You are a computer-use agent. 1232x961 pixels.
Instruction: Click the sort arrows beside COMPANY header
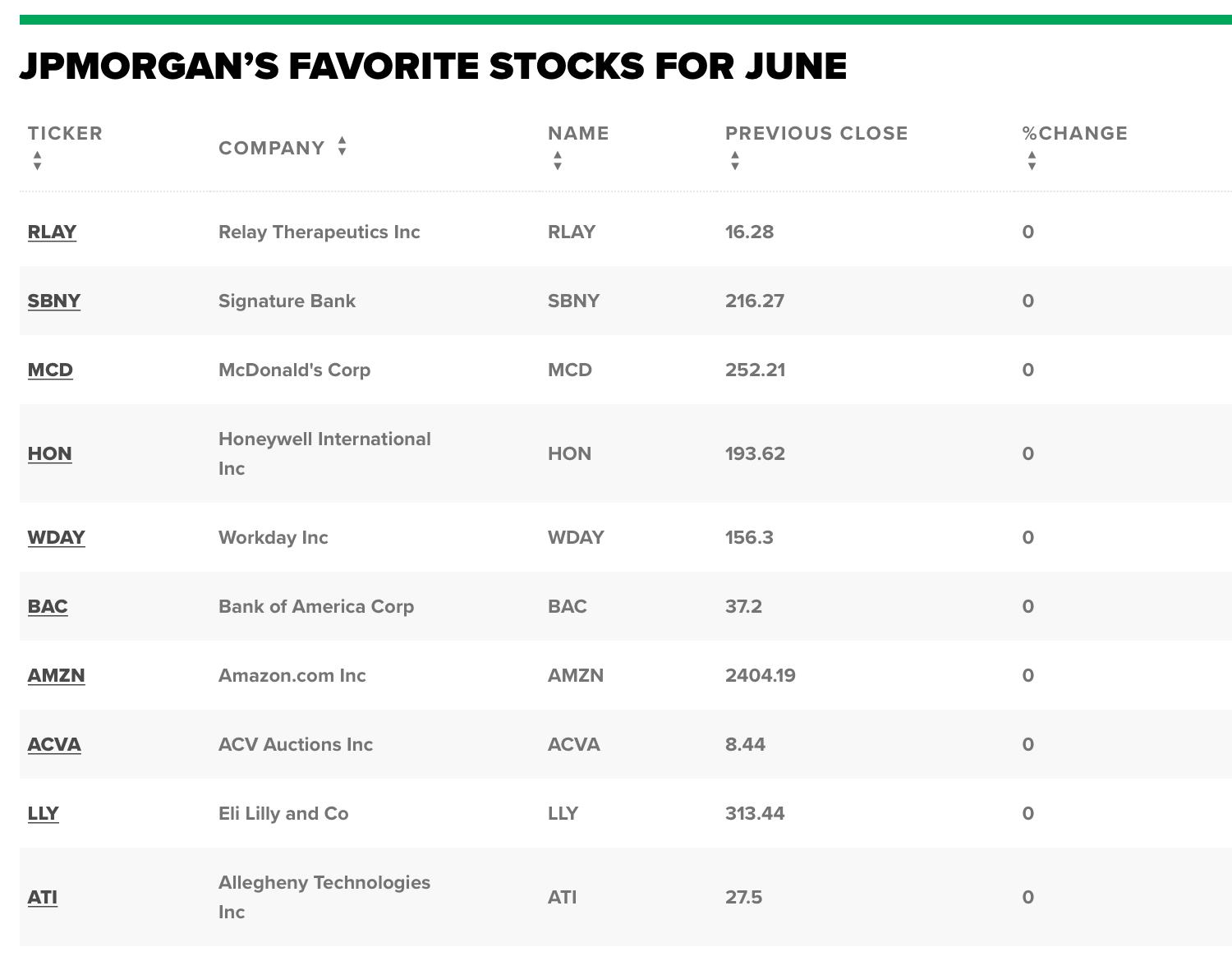342,146
